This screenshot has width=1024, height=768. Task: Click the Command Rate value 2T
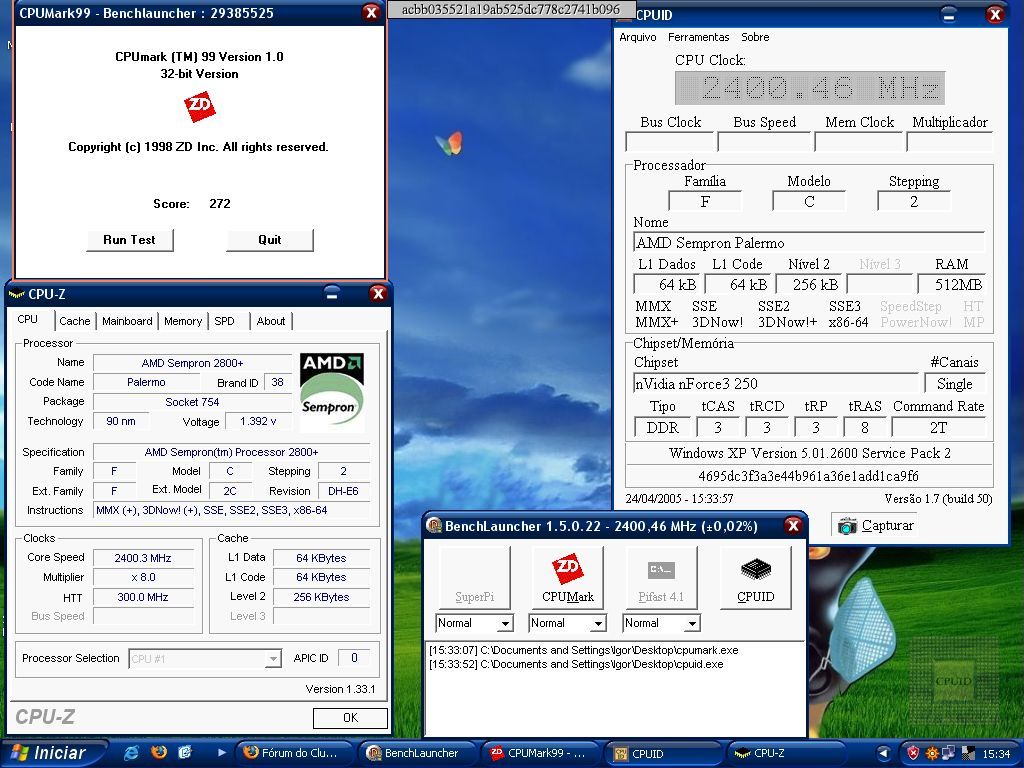point(938,428)
